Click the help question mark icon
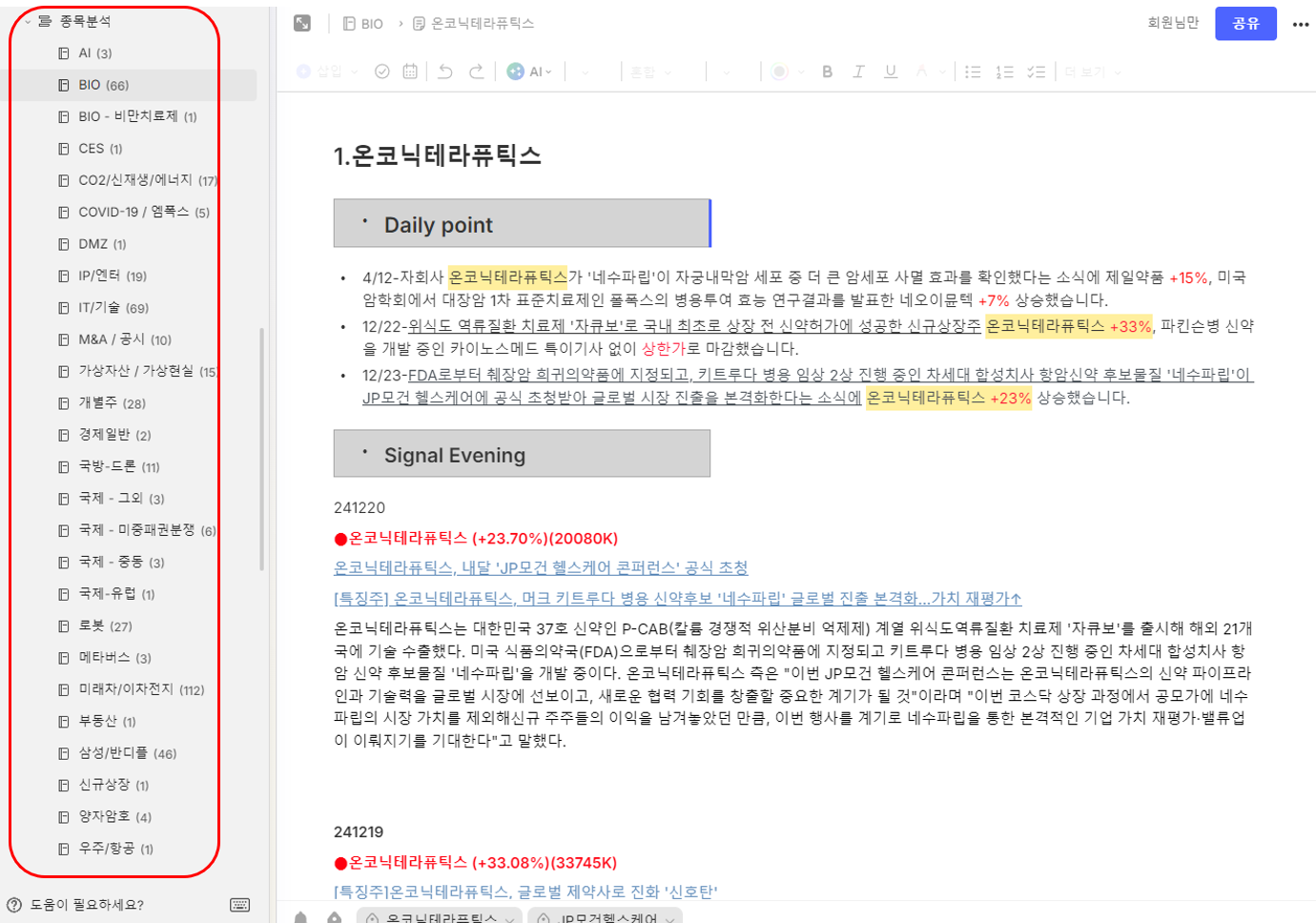 14,905
